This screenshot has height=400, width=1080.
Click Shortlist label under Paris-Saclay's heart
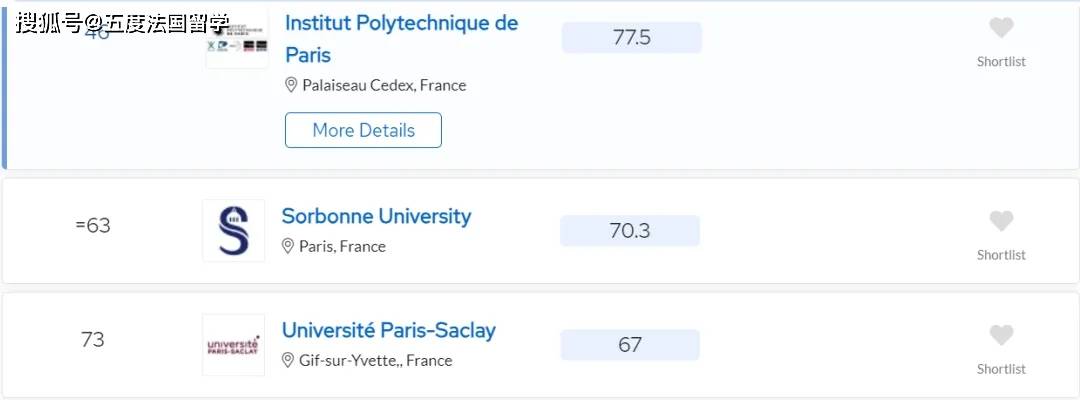1001,369
